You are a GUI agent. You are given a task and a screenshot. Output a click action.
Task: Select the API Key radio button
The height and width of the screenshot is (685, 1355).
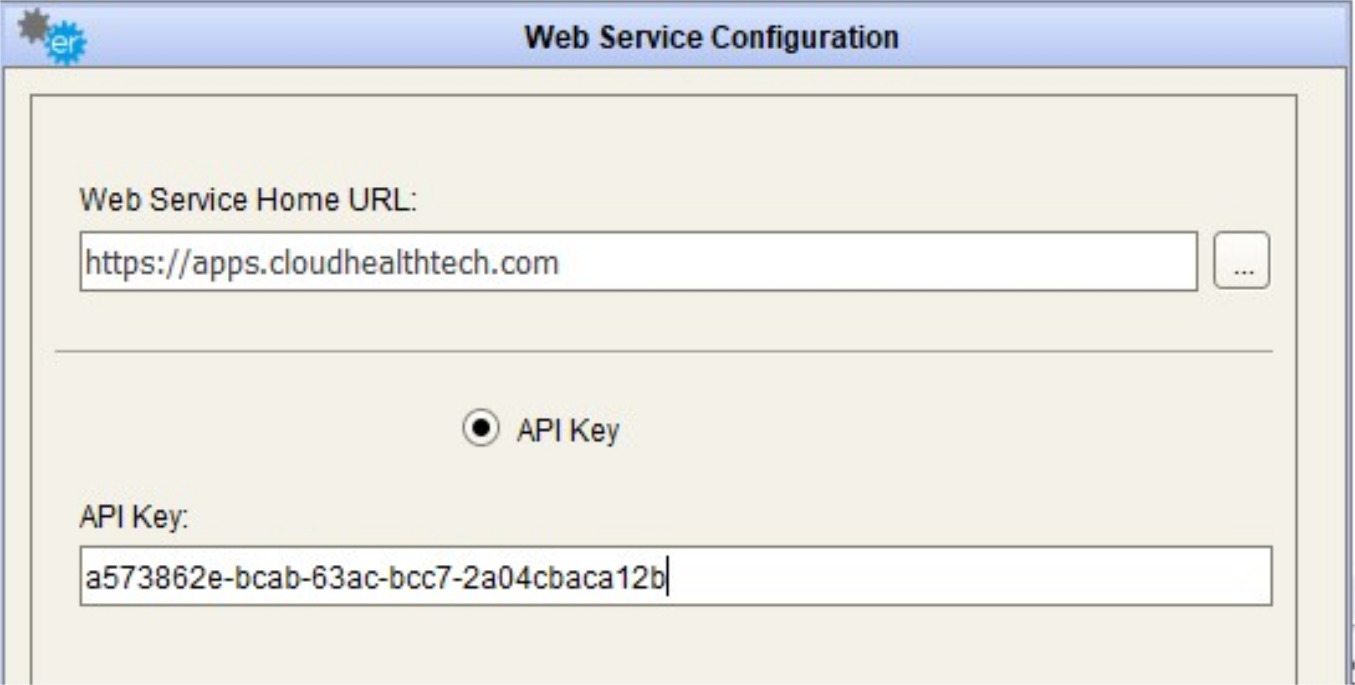480,429
